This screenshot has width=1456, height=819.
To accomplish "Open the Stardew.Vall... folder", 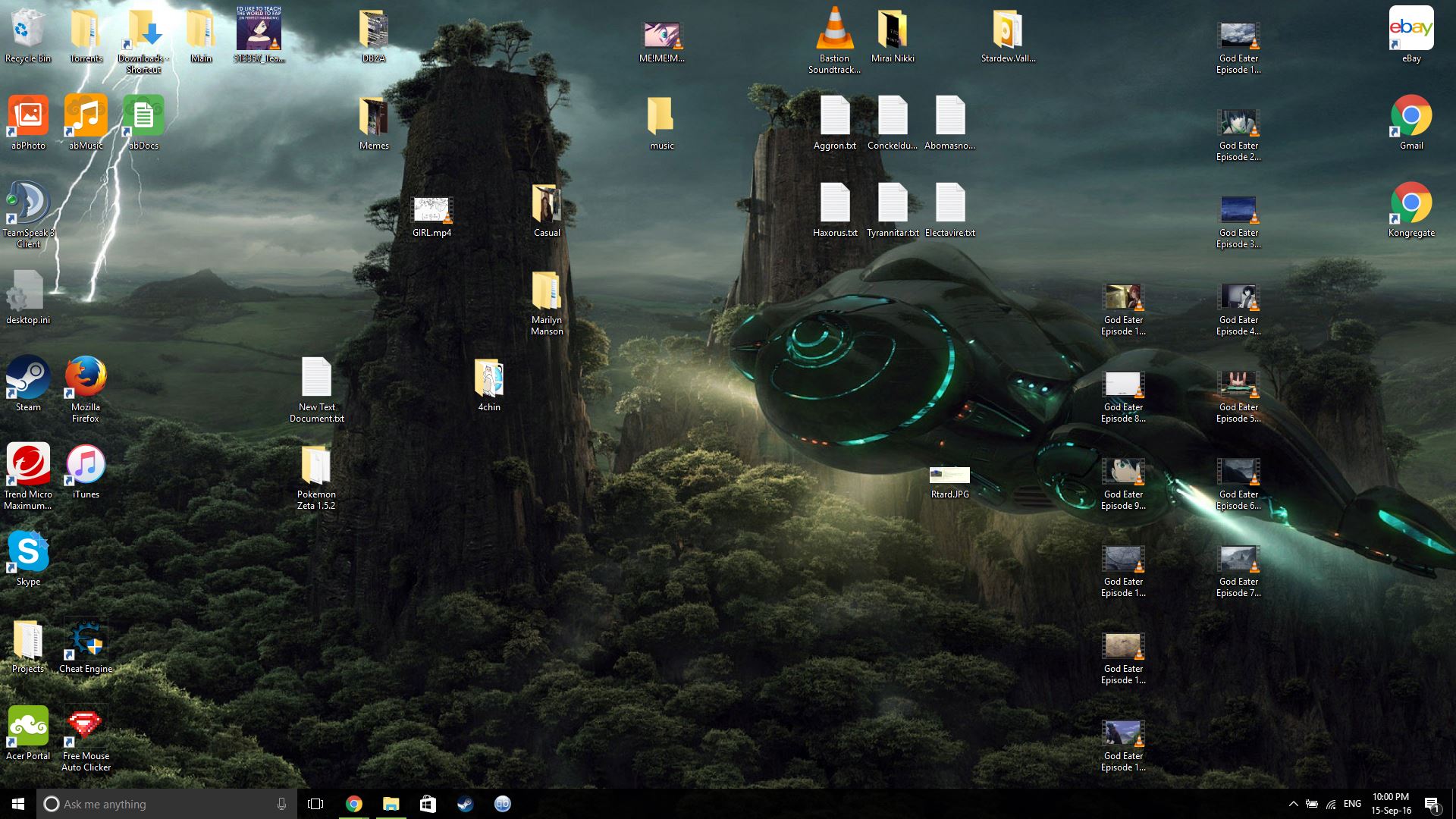I will click(1008, 36).
